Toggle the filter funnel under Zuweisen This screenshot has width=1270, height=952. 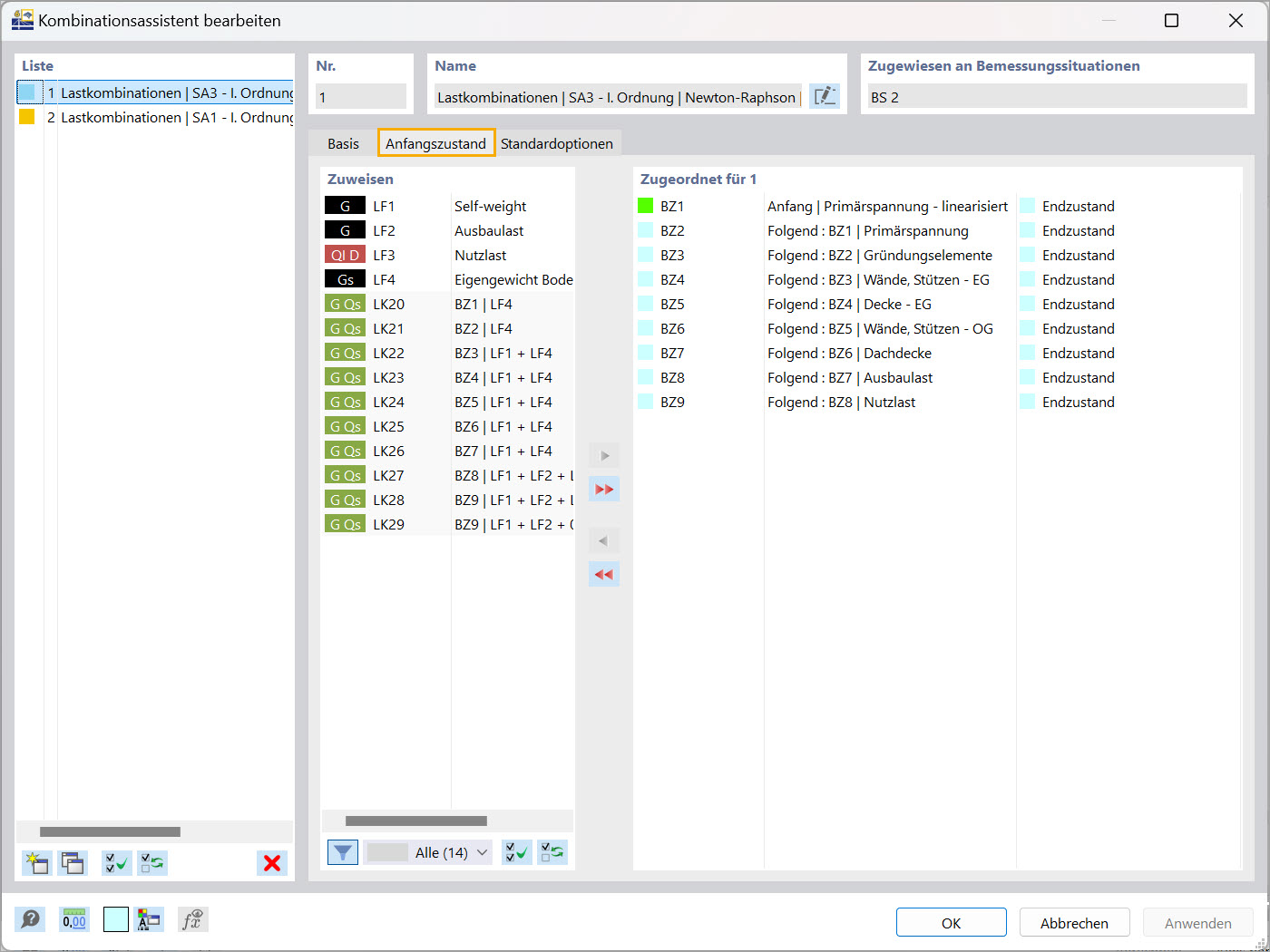[x=343, y=852]
